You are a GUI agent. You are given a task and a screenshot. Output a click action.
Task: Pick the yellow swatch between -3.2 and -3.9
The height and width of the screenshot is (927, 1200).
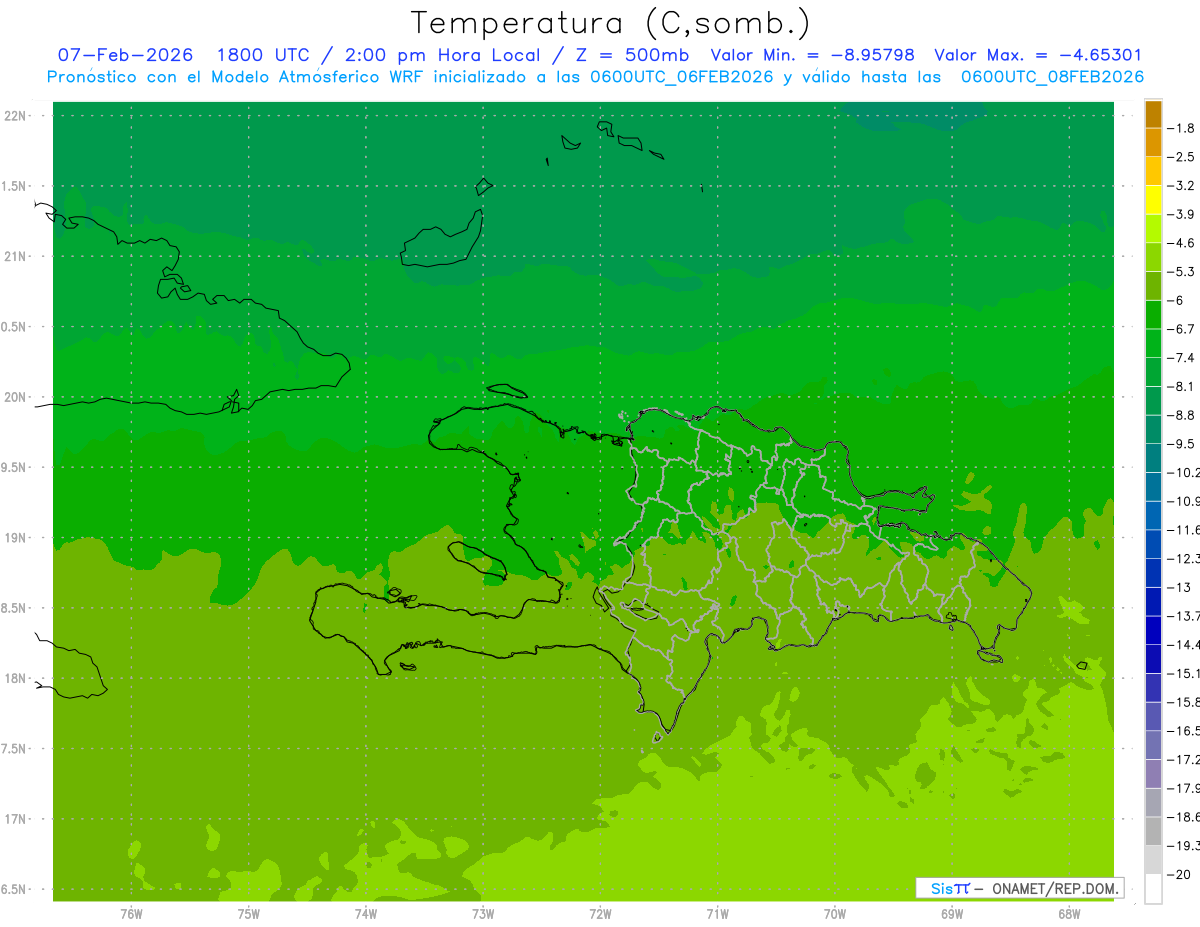pyautogui.click(x=1153, y=200)
